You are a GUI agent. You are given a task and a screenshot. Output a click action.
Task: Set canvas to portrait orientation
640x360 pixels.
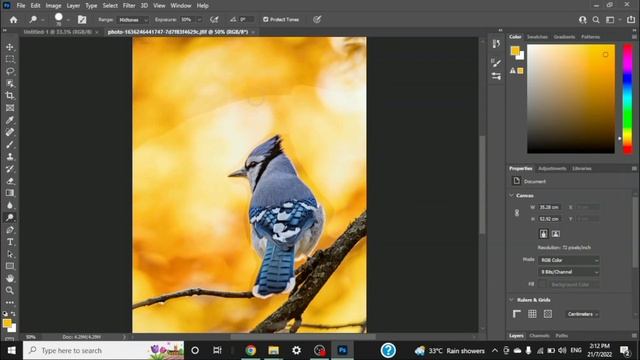pos(543,234)
